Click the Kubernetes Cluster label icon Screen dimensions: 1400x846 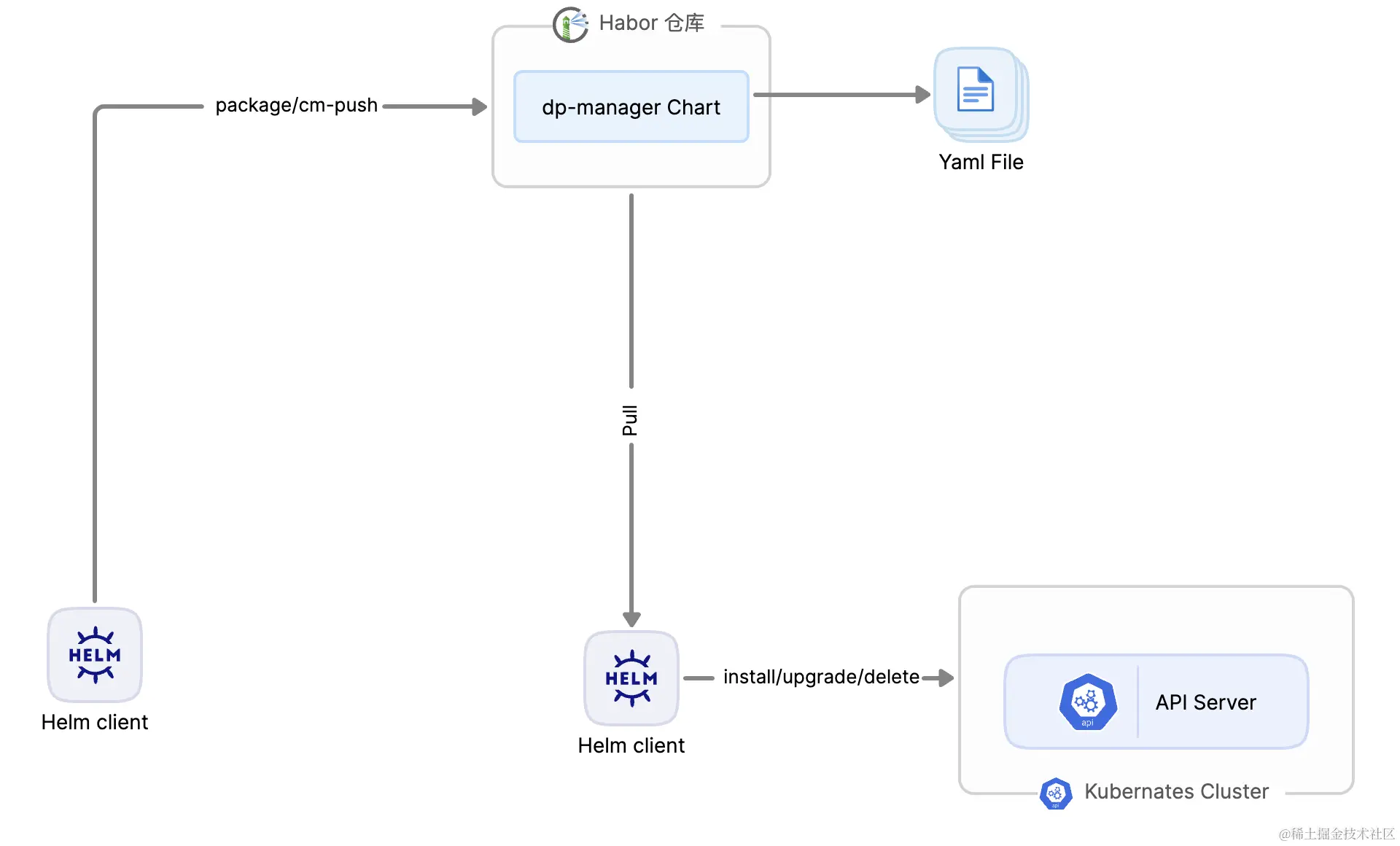point(1056,793)
